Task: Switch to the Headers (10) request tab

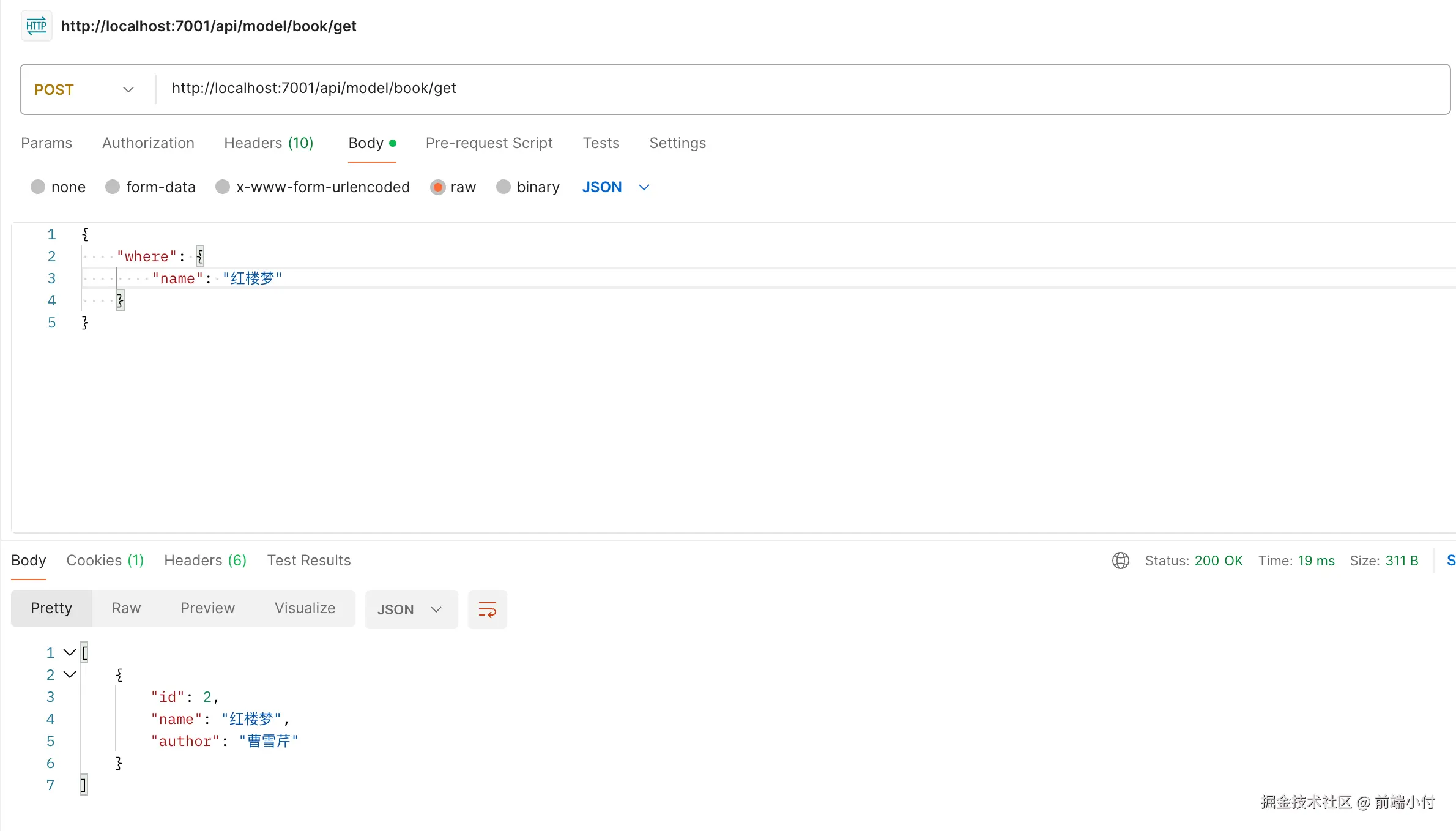Action: click(x=269, y=143)
